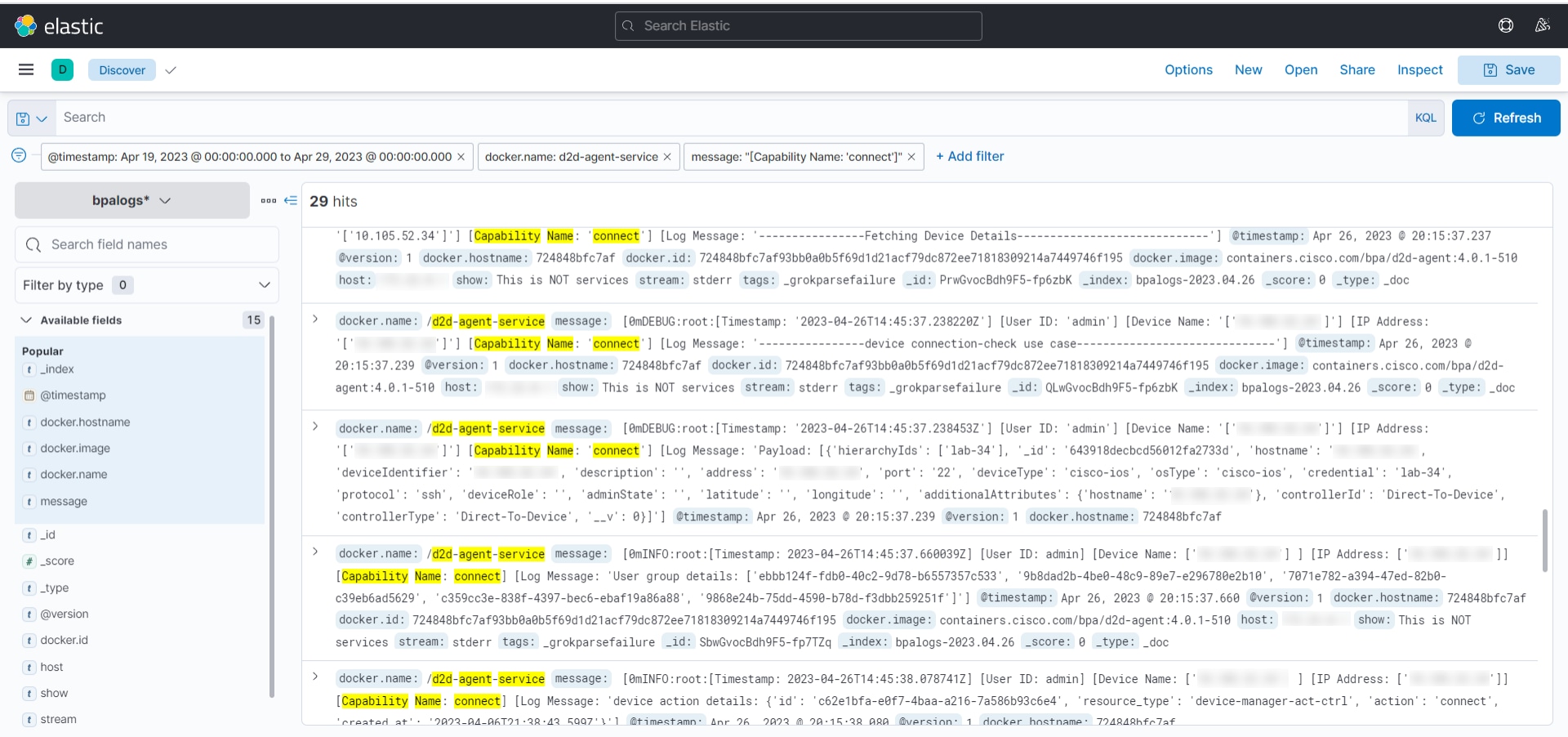Toggle the main navigation hamburger menu
1568x737 pixels.
click(26, 69)
